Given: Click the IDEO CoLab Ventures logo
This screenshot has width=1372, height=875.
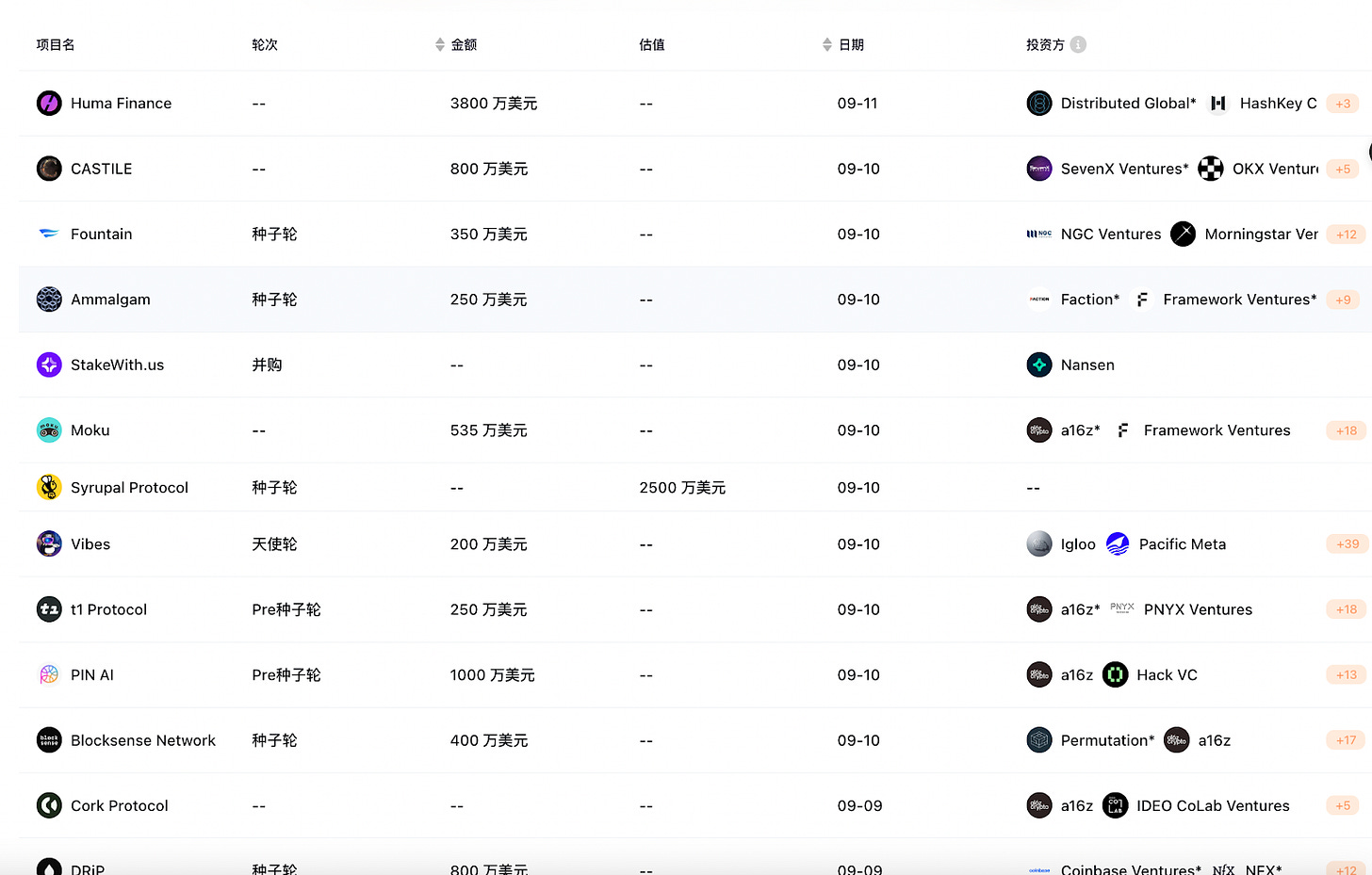Looking at the screenshot, I should (x=1116, y=805).
